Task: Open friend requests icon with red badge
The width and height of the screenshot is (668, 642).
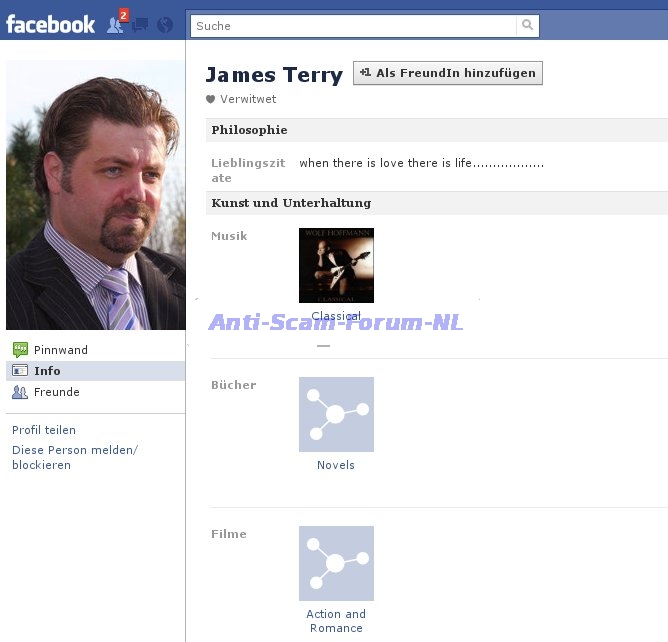Action: 116,24
